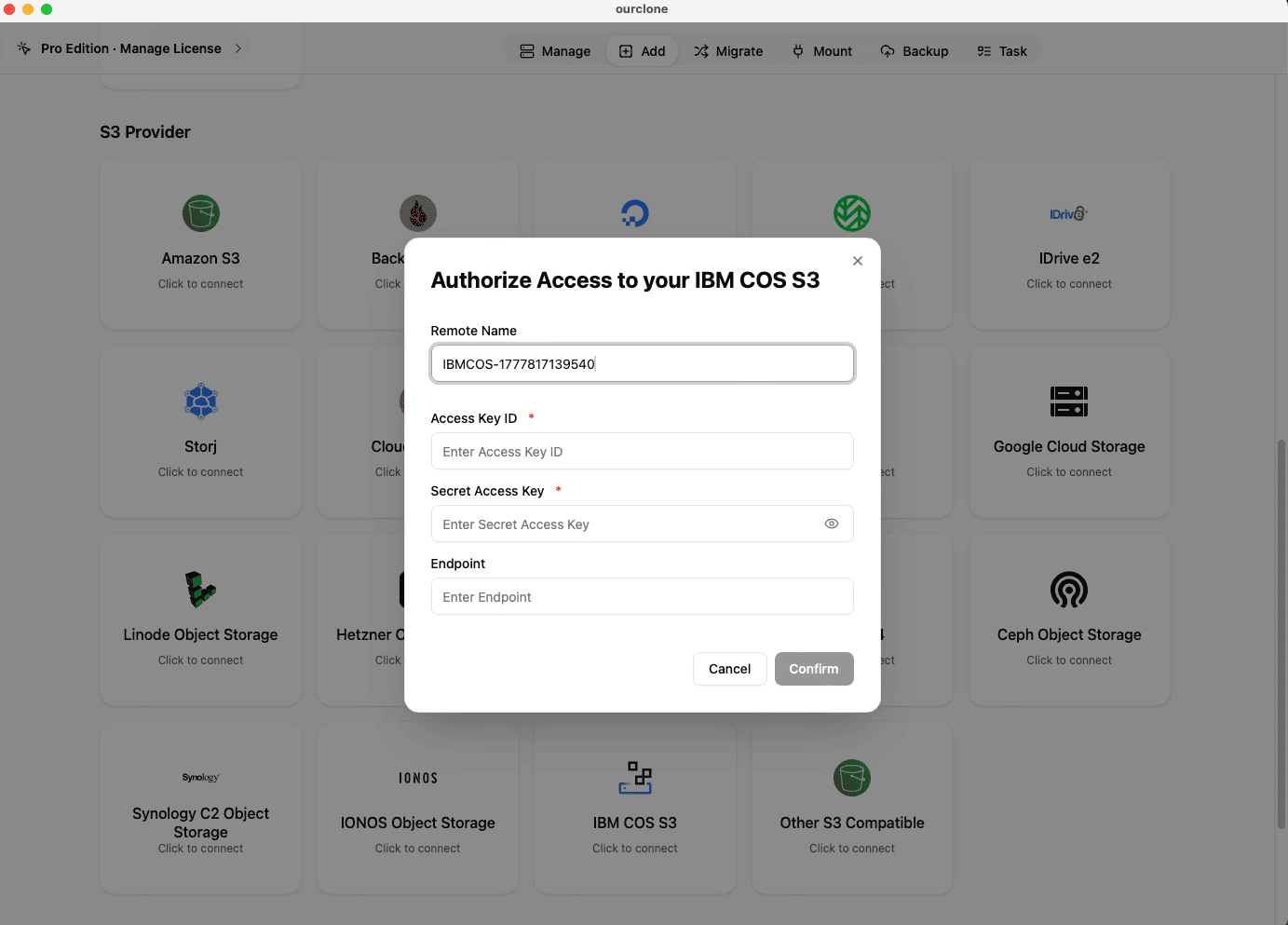Click the IBM COS S3 card title

pyautogui.click(x=635, y=823)
